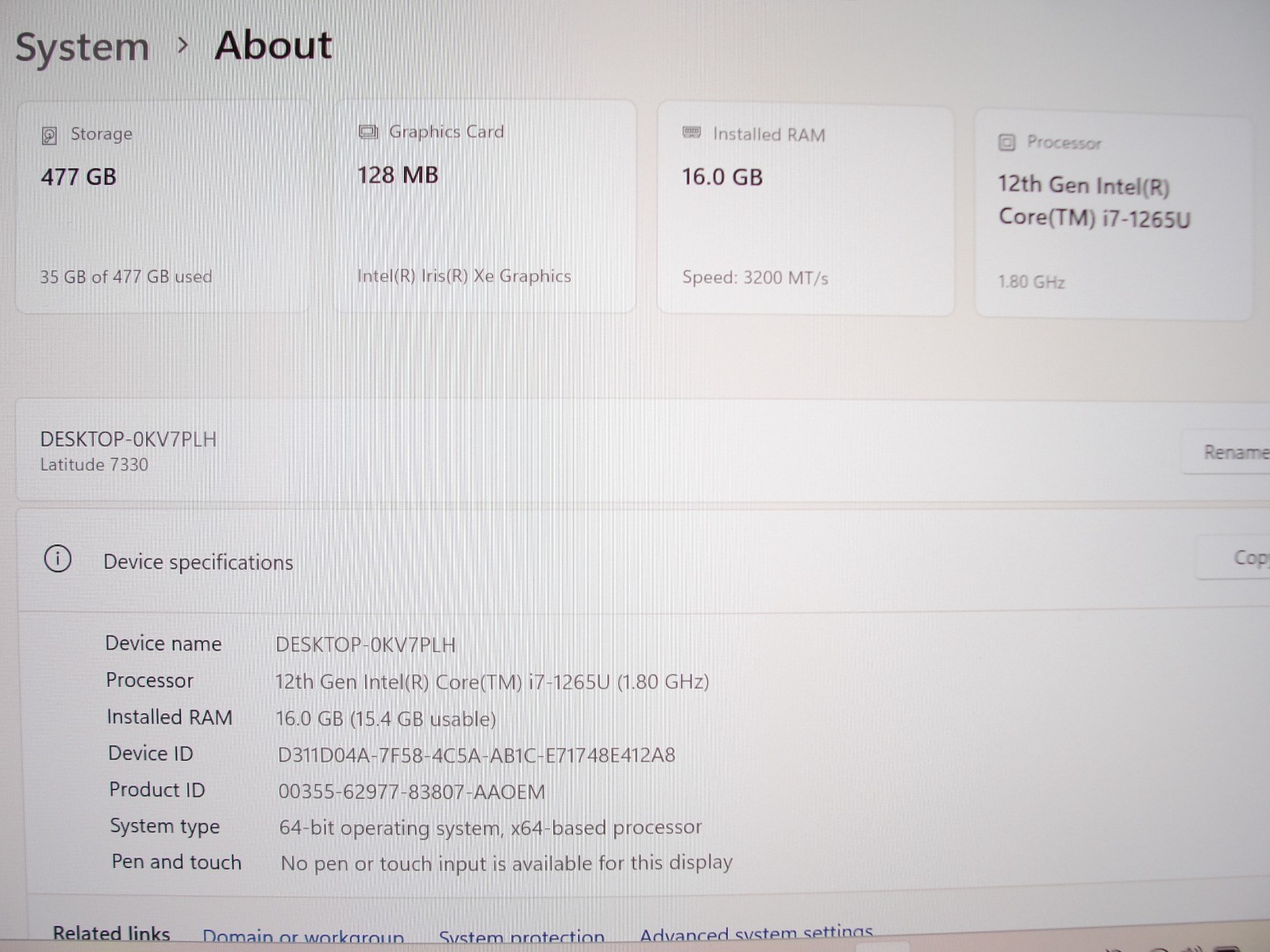
Task: Click the Device ID label
Action: [x=151, y=754]
